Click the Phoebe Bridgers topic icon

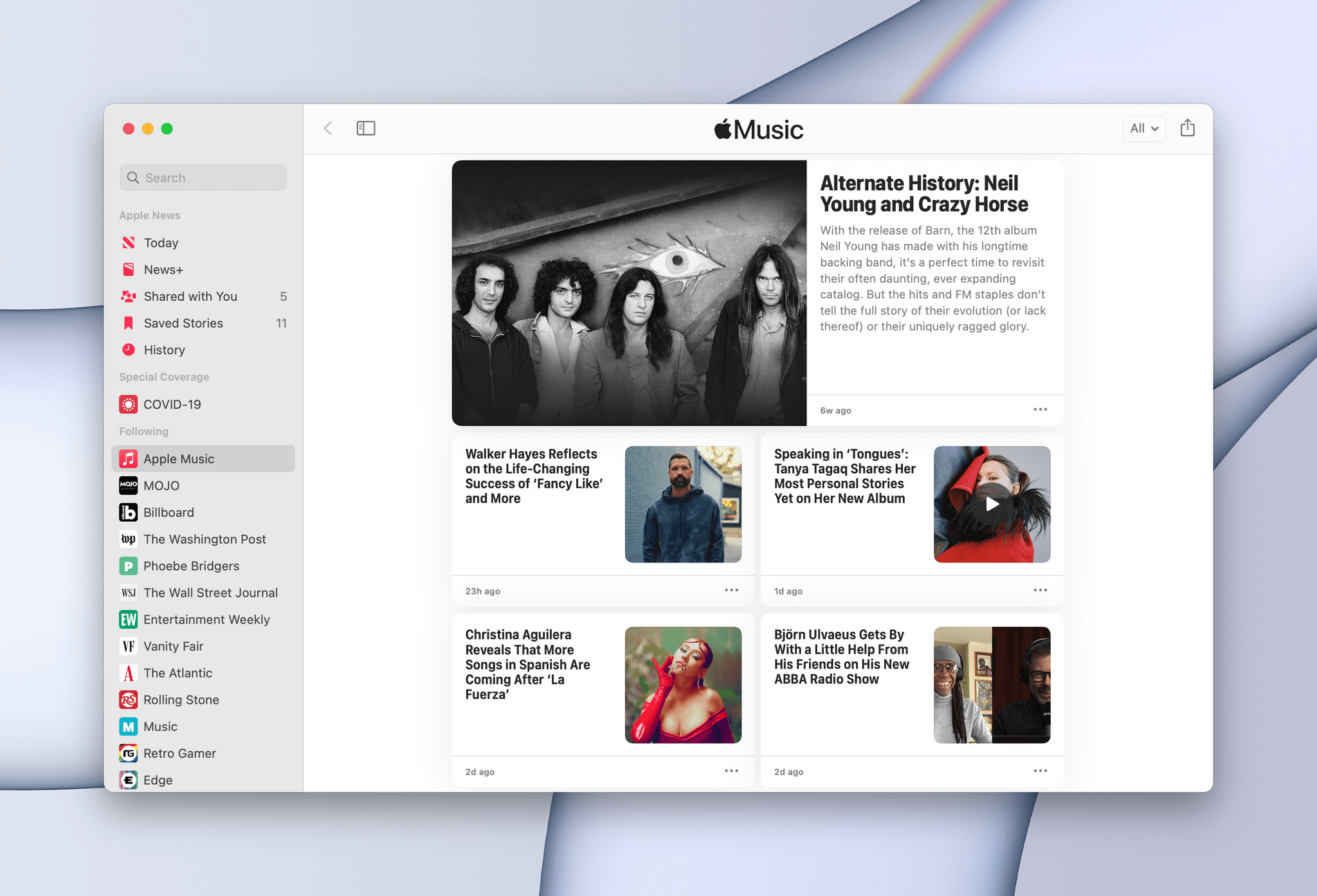click(x=129, y=566)
